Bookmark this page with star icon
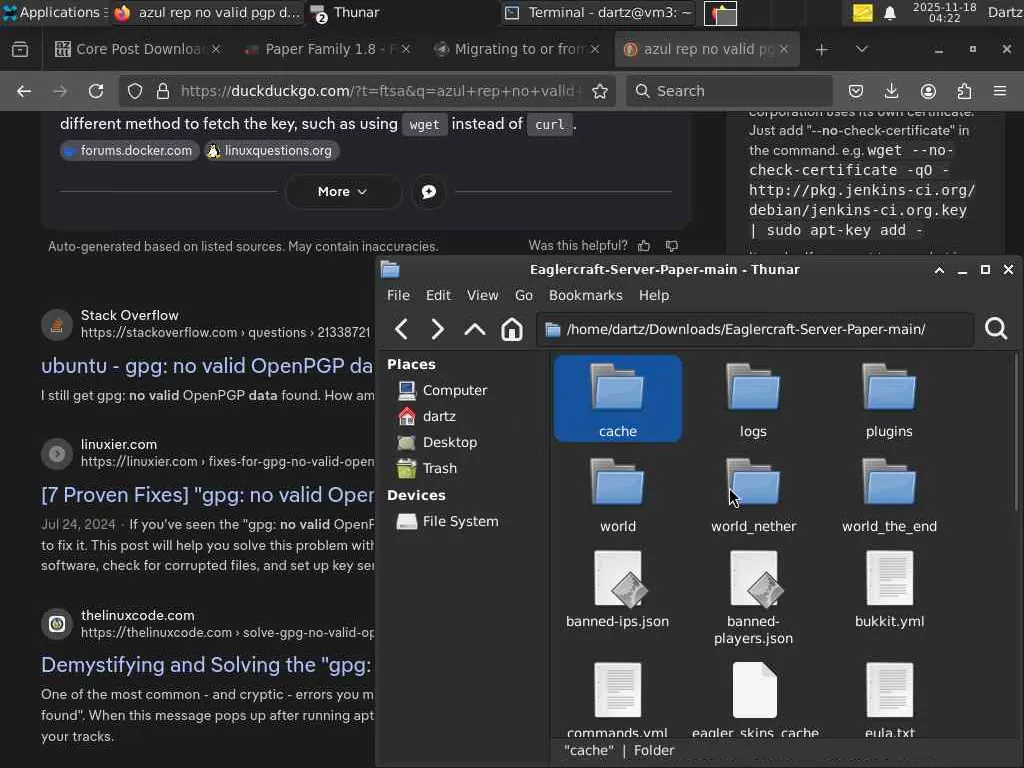 [x=600, y=91]
